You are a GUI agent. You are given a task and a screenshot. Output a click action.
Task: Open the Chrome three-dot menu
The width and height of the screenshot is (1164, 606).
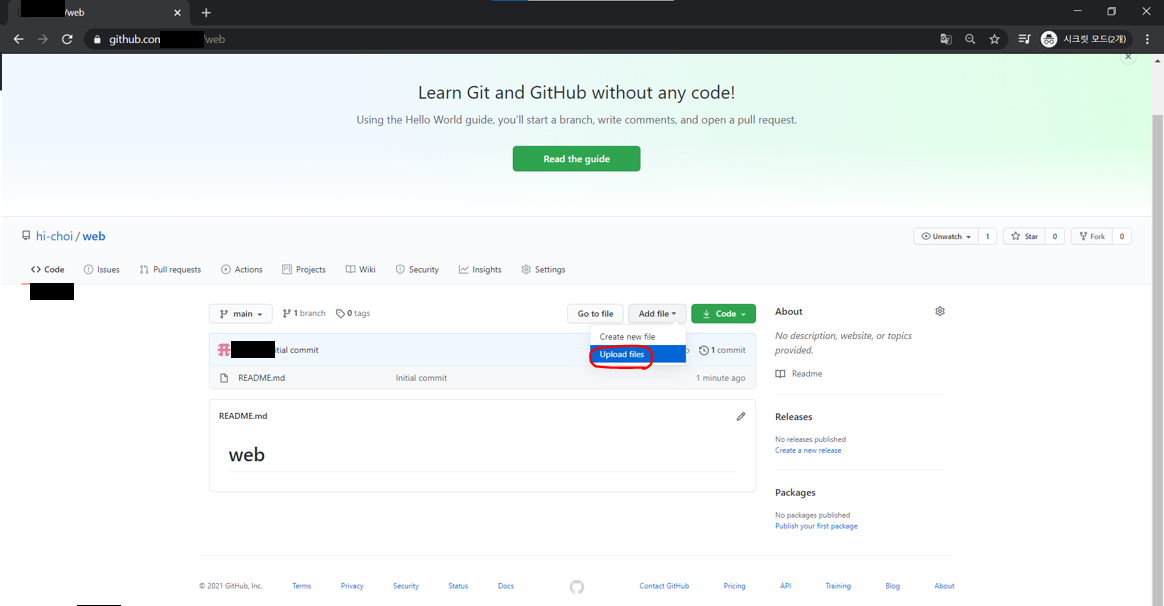point(1148,39)
